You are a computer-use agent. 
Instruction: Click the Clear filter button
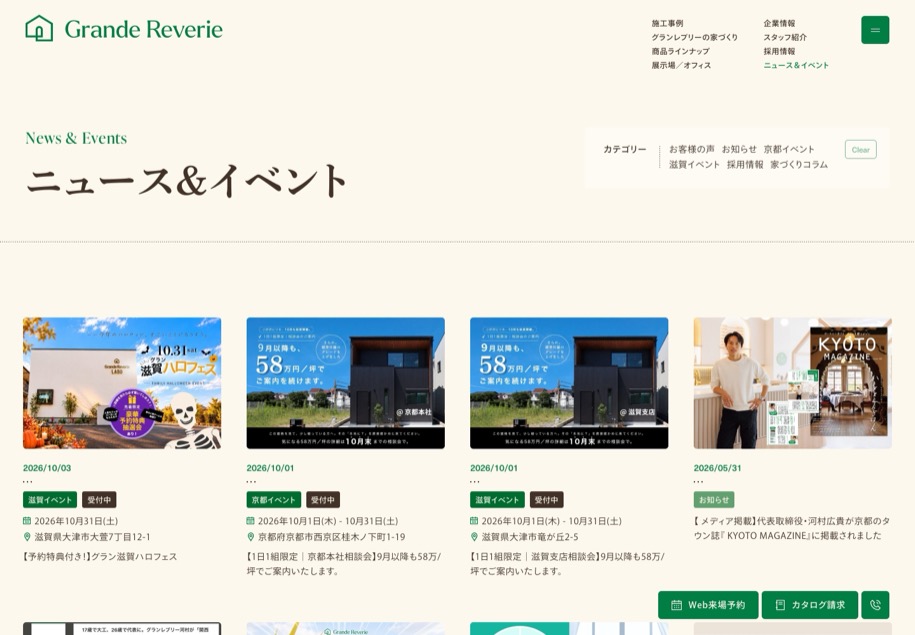[x=861, y=149]
